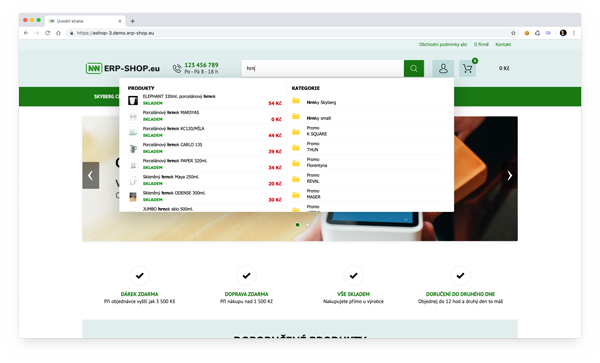
Task: Click VŠE SKLADEM benefit heading
Action: tap(353, 294)
